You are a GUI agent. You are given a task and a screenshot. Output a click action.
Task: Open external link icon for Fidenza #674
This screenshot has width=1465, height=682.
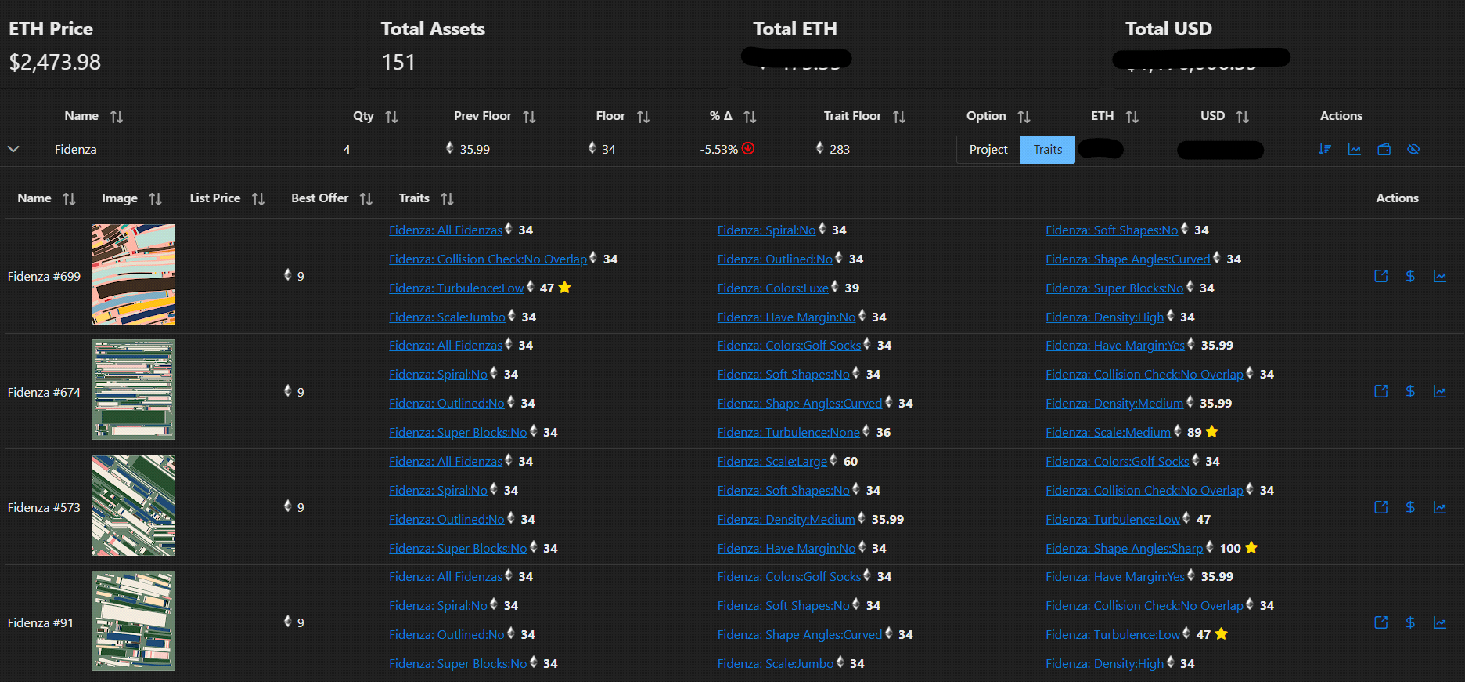tap(1381, 391)
